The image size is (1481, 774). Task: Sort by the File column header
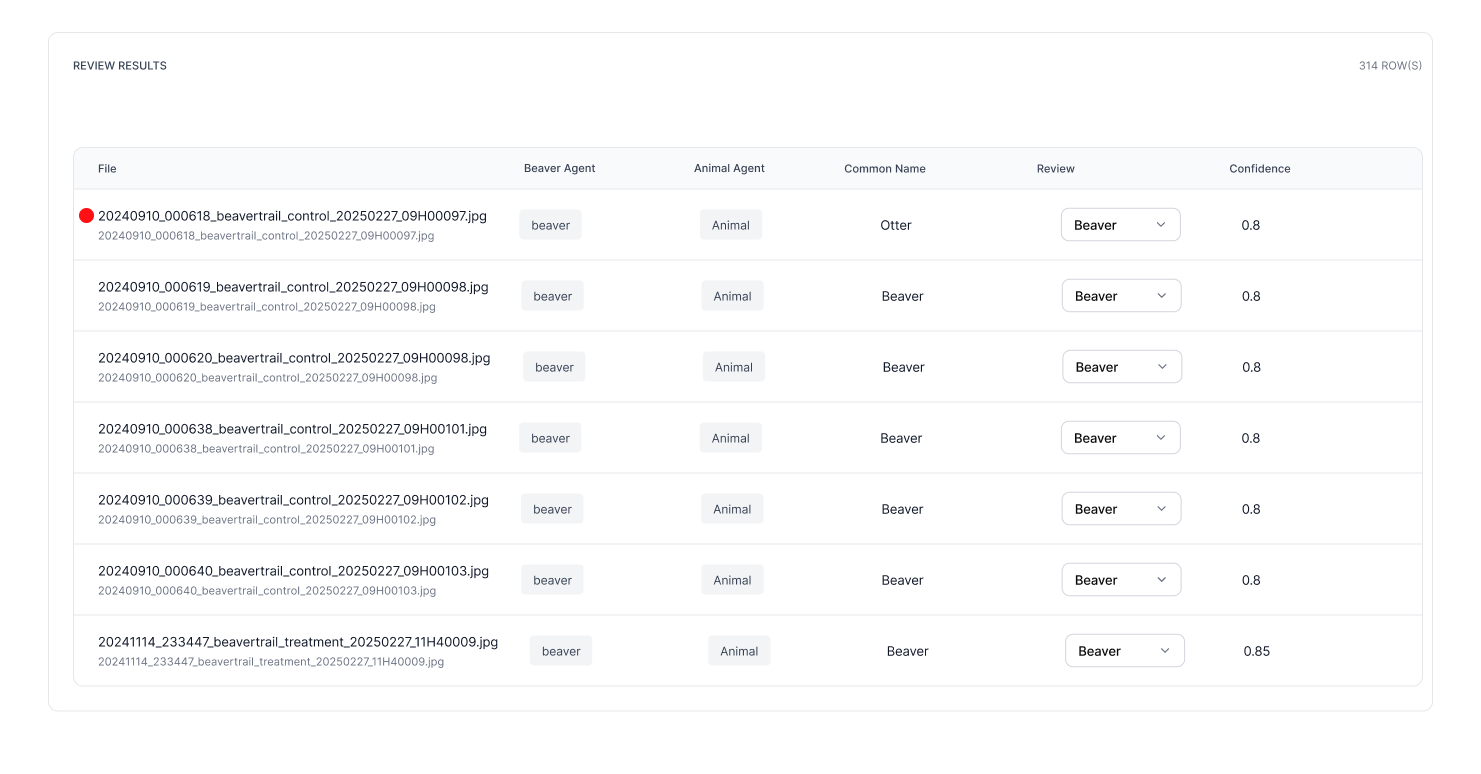pyautogui.click(x=107, y=169)
